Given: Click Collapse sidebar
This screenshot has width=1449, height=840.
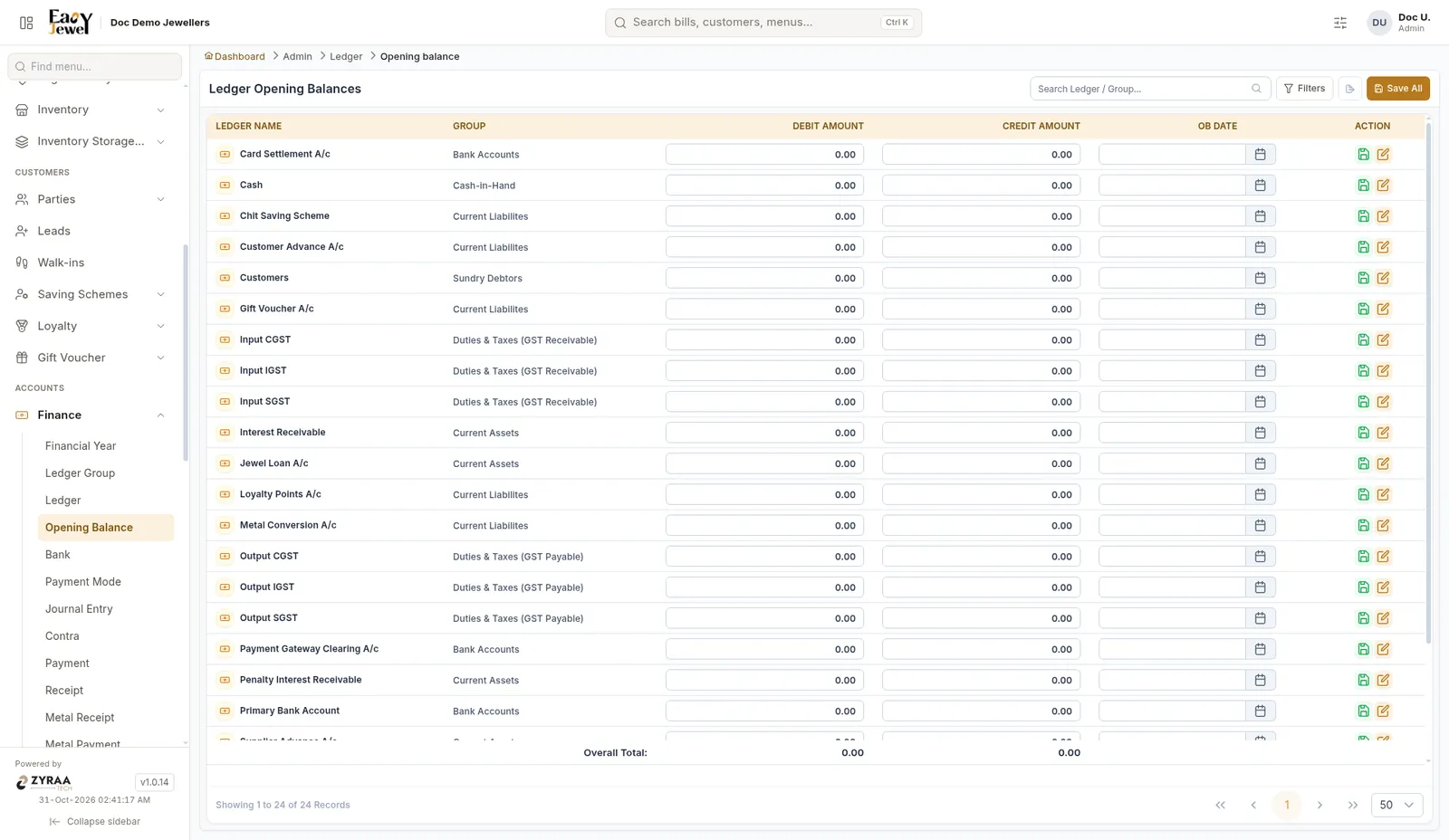Looking at the screenshot, I should click(95, 822).
